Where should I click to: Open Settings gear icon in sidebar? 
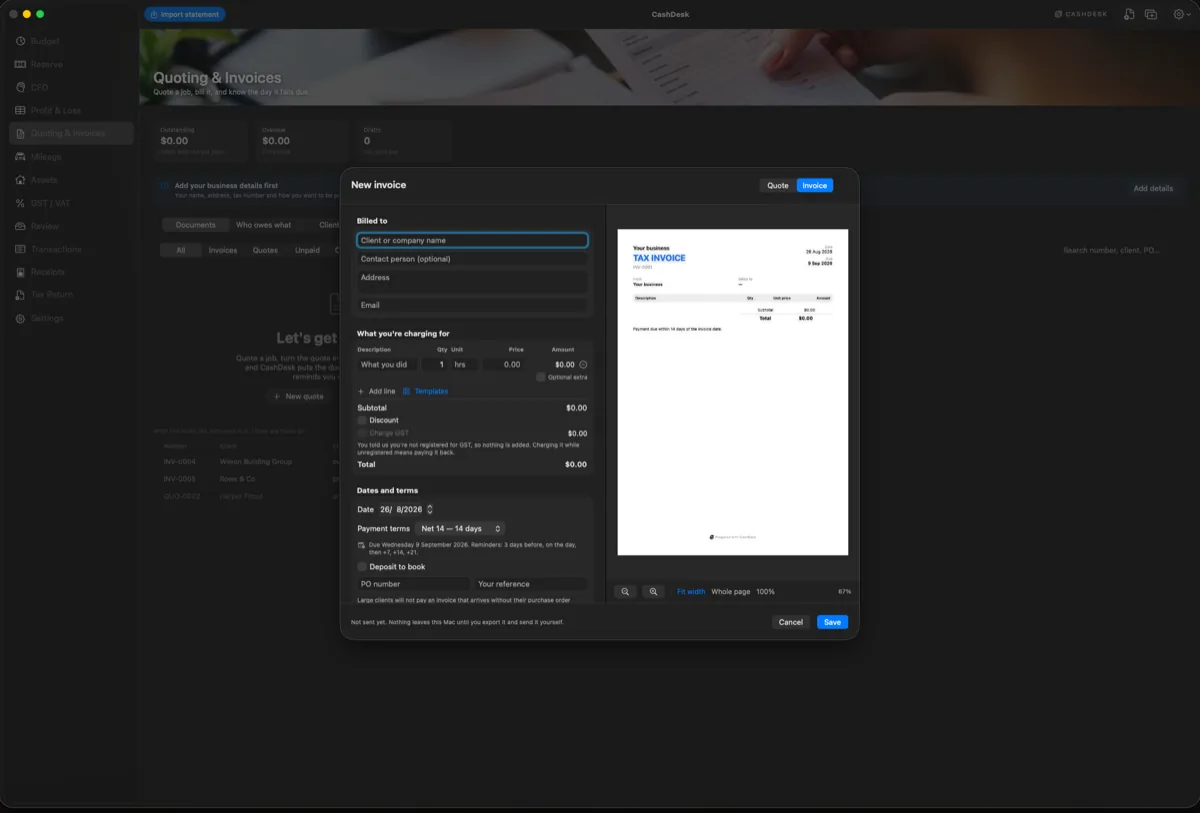[x=20, y=318]
